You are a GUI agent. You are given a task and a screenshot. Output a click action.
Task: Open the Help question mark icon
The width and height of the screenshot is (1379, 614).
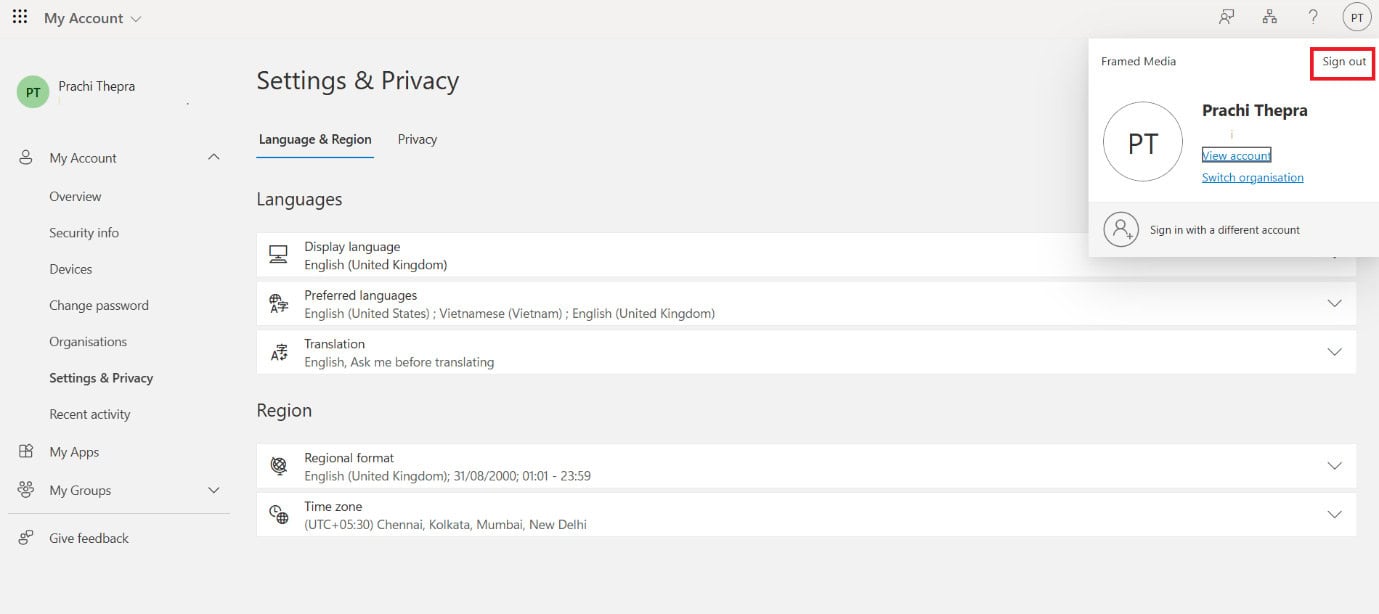[1313, 17]
